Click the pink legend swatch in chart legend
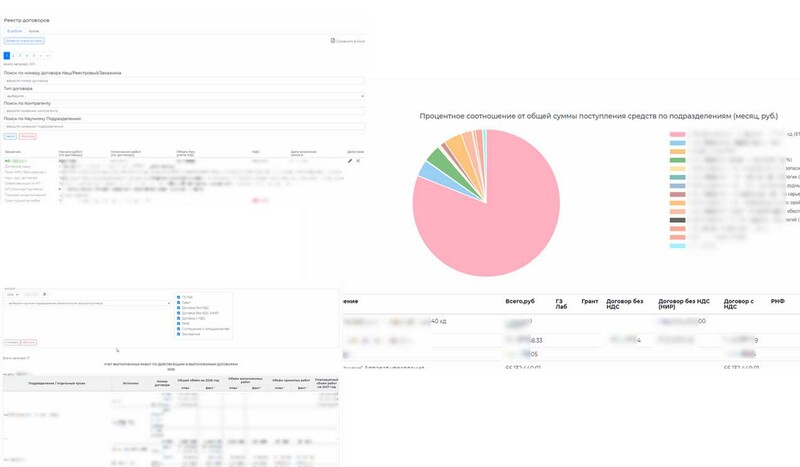 (678, 134)
